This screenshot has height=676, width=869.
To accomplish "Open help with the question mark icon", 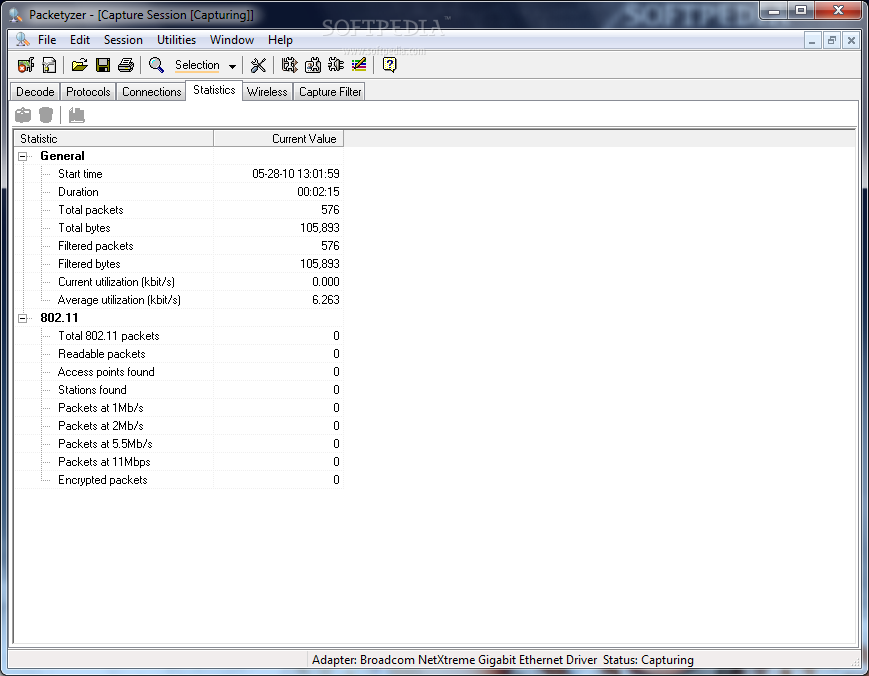I will 390,65.
